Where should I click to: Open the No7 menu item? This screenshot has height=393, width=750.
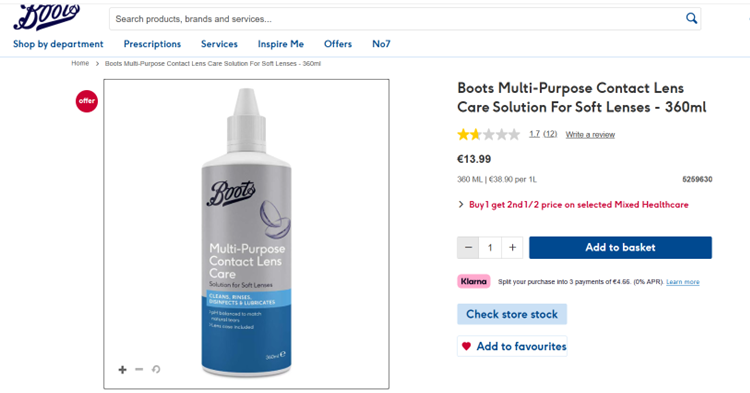point(381,44)
